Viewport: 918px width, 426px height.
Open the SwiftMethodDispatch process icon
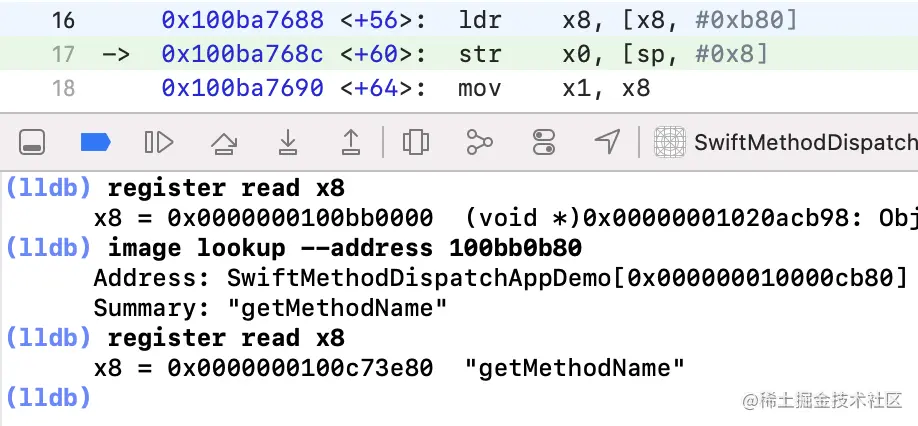(x=669, y=142)
